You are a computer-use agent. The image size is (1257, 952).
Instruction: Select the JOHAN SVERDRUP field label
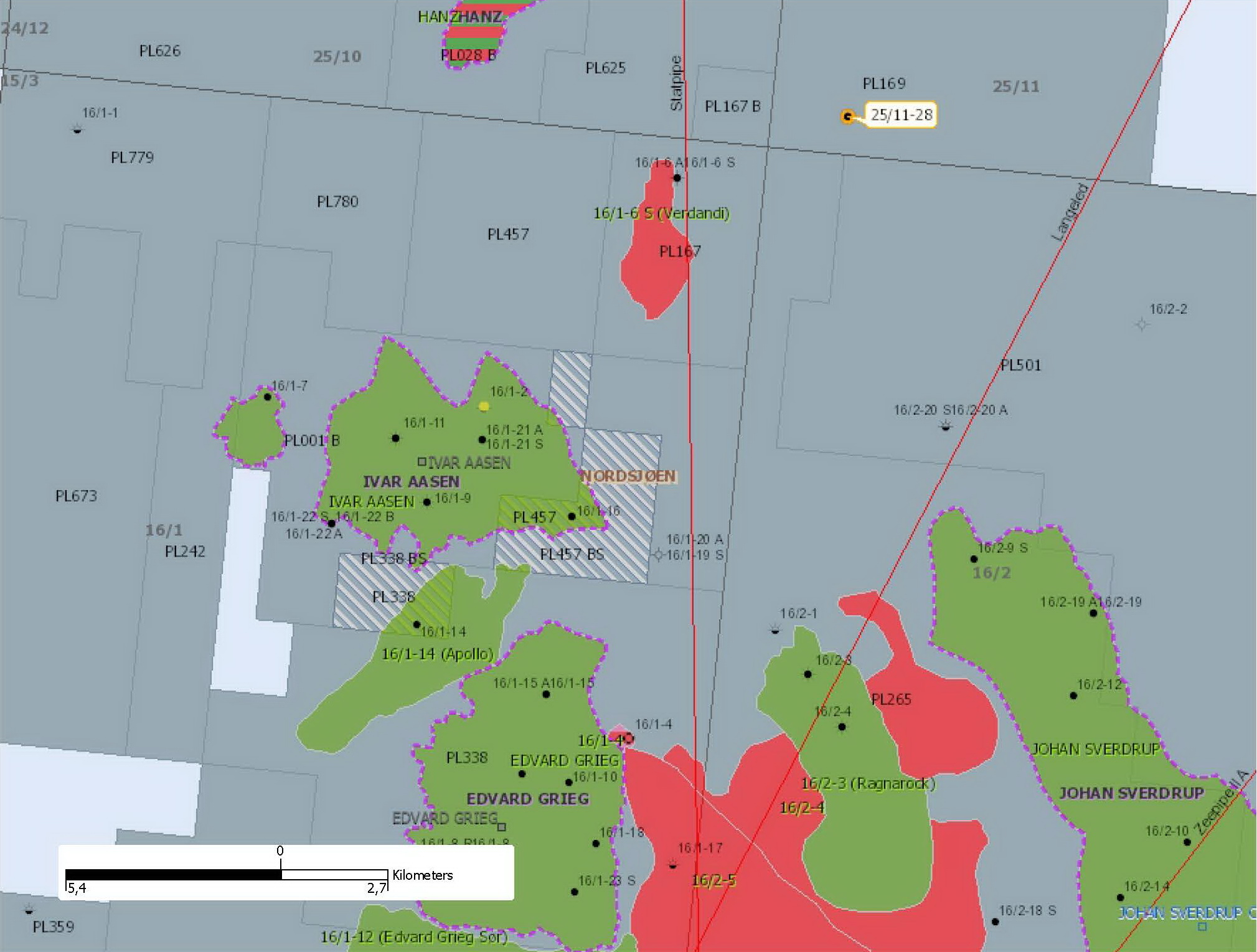1131,793
